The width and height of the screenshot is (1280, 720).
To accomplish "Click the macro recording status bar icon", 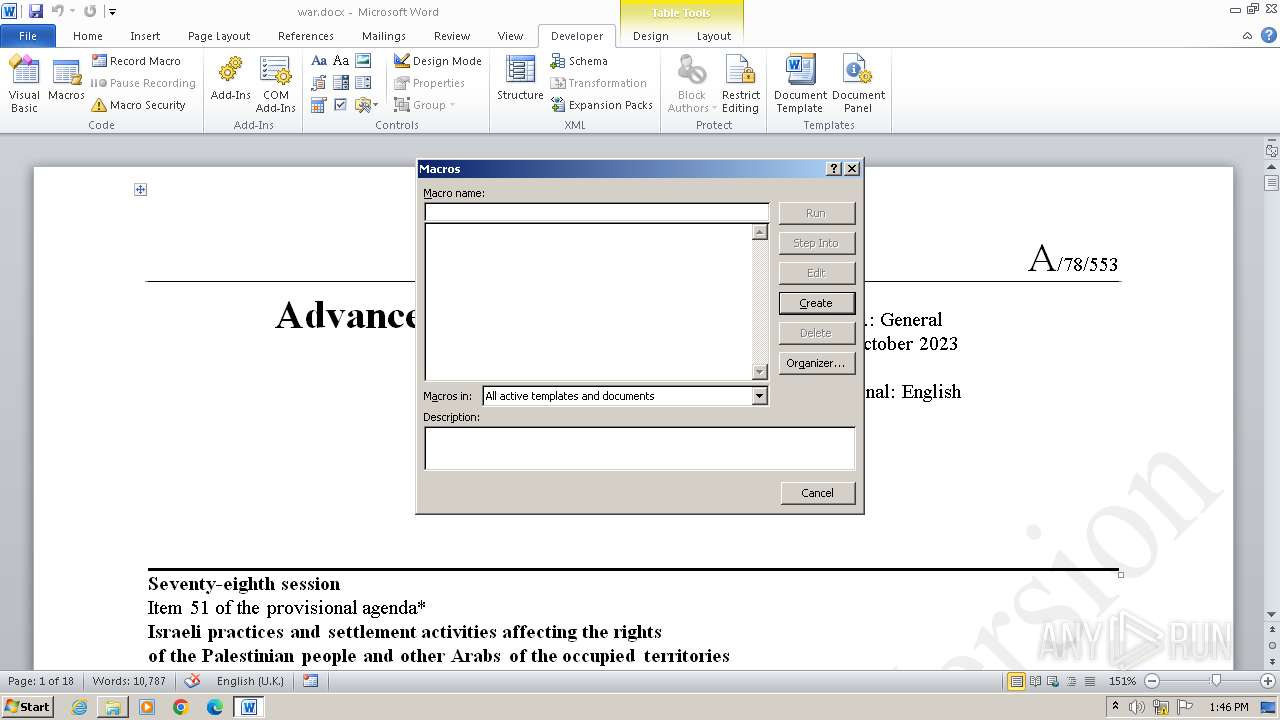I will pyautogui.click(x=310, y=681).
